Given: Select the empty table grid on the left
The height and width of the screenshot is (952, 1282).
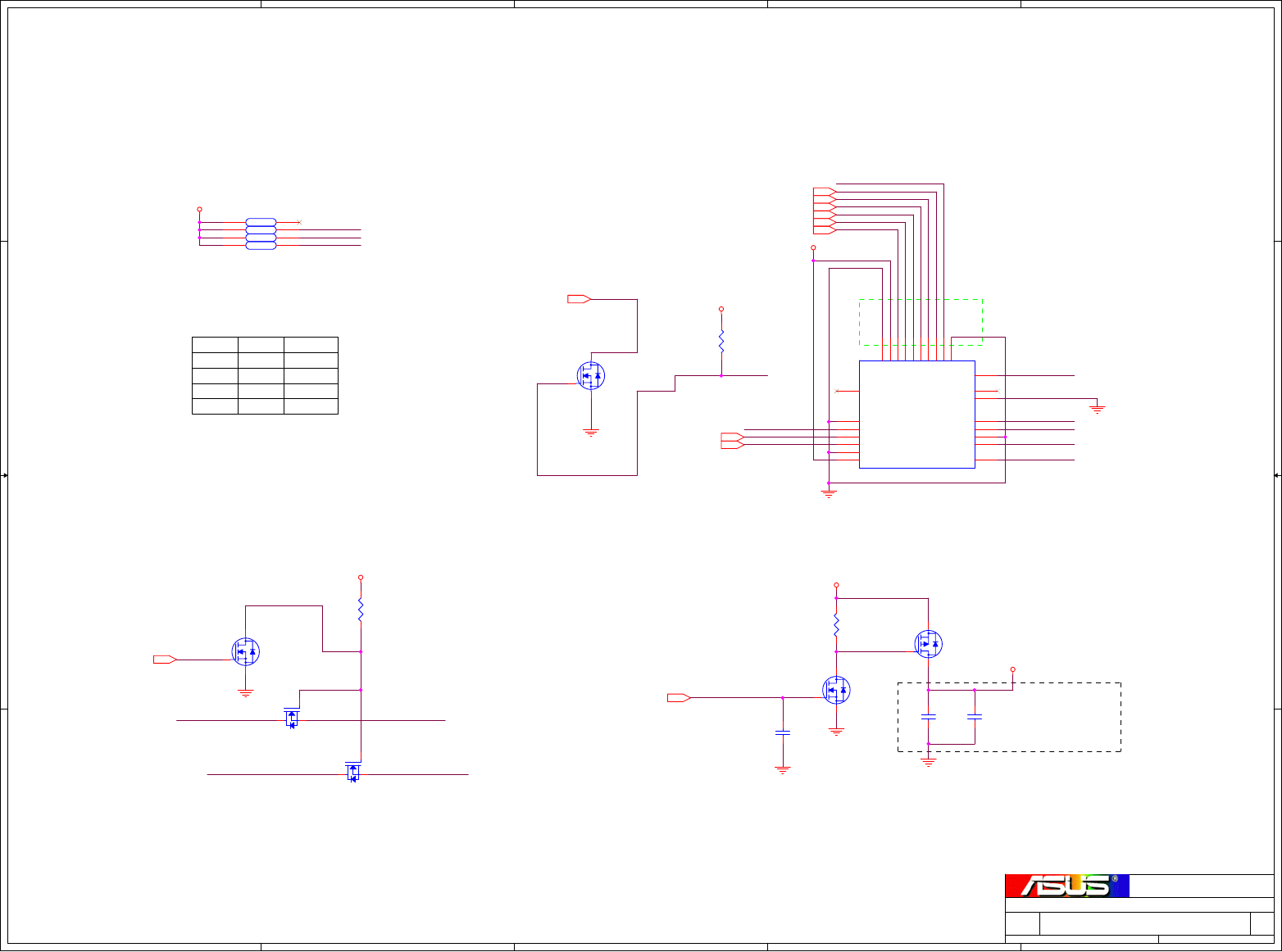Looking at the screenshot, I should 265,375.
